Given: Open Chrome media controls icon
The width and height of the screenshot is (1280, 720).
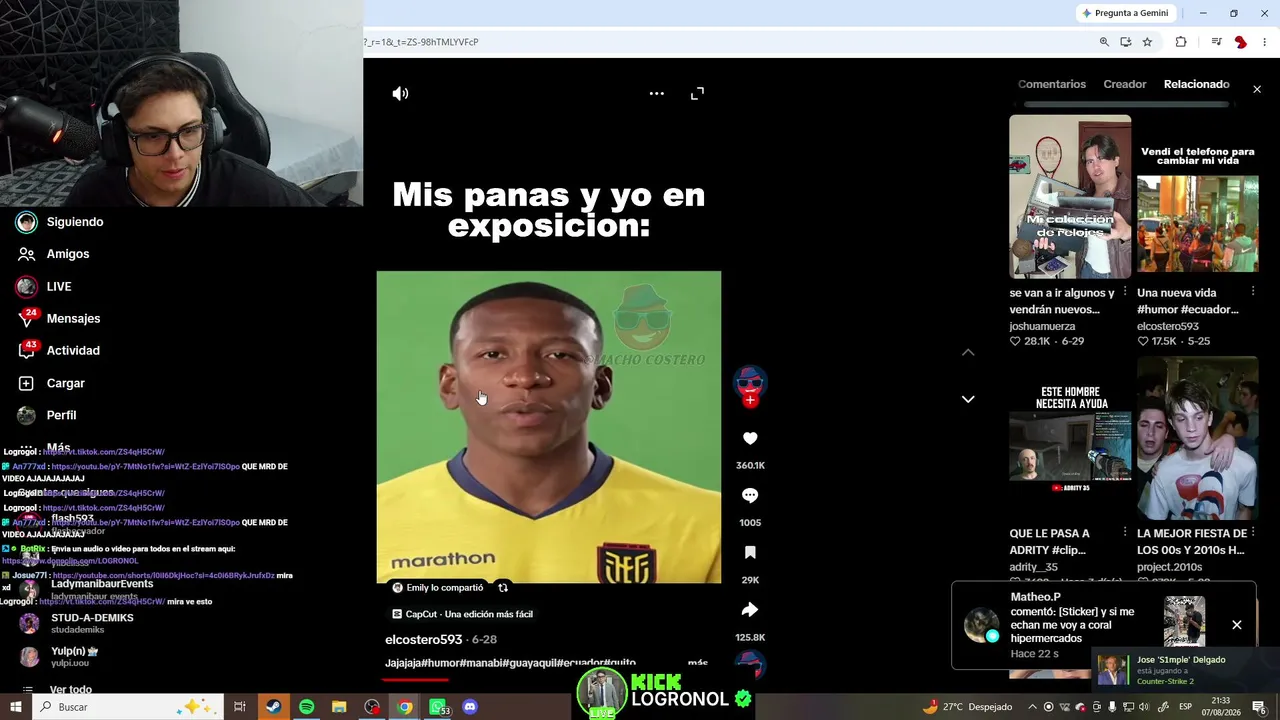Looking at the screenshot, I should 1216,42.
